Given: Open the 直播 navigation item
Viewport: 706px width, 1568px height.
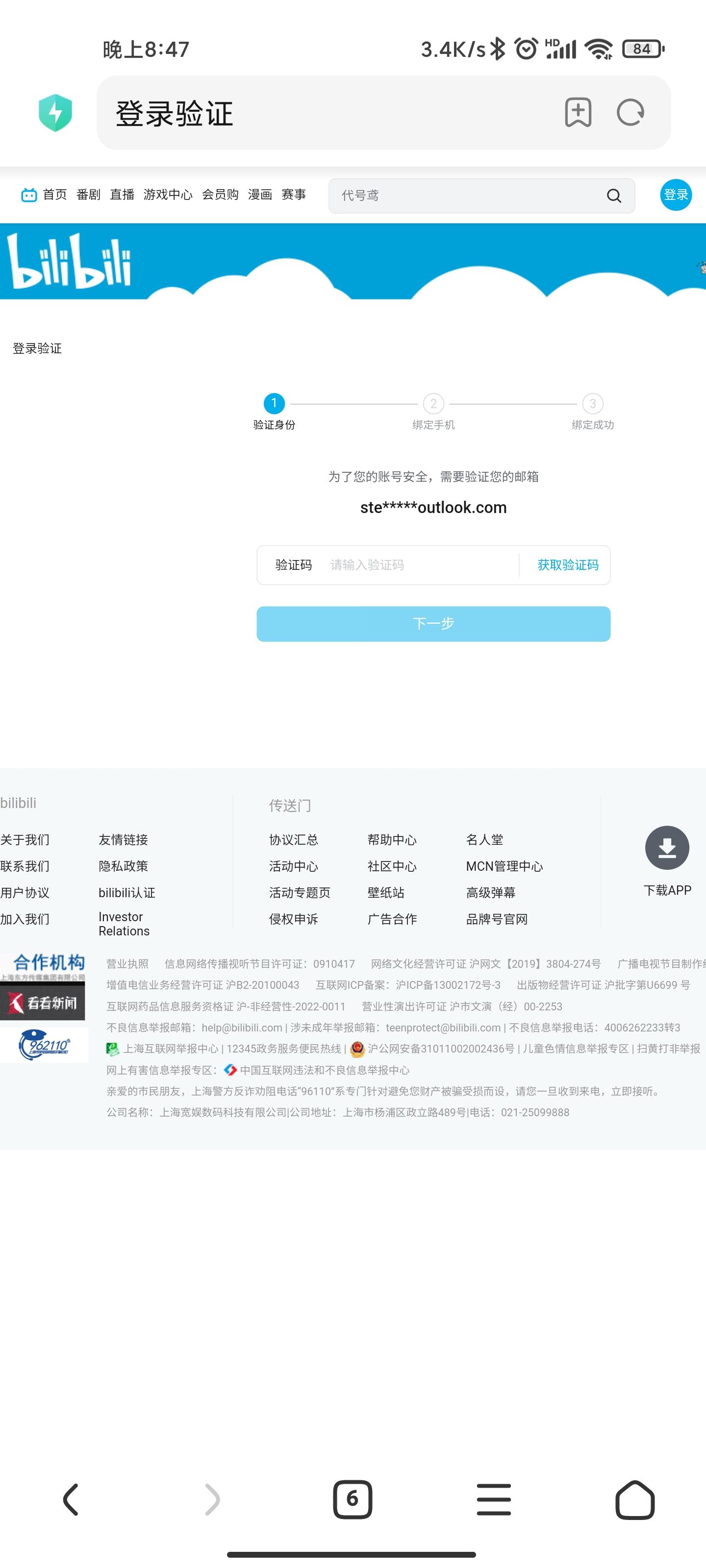Looking at the screenshot, I should (122, 195).
